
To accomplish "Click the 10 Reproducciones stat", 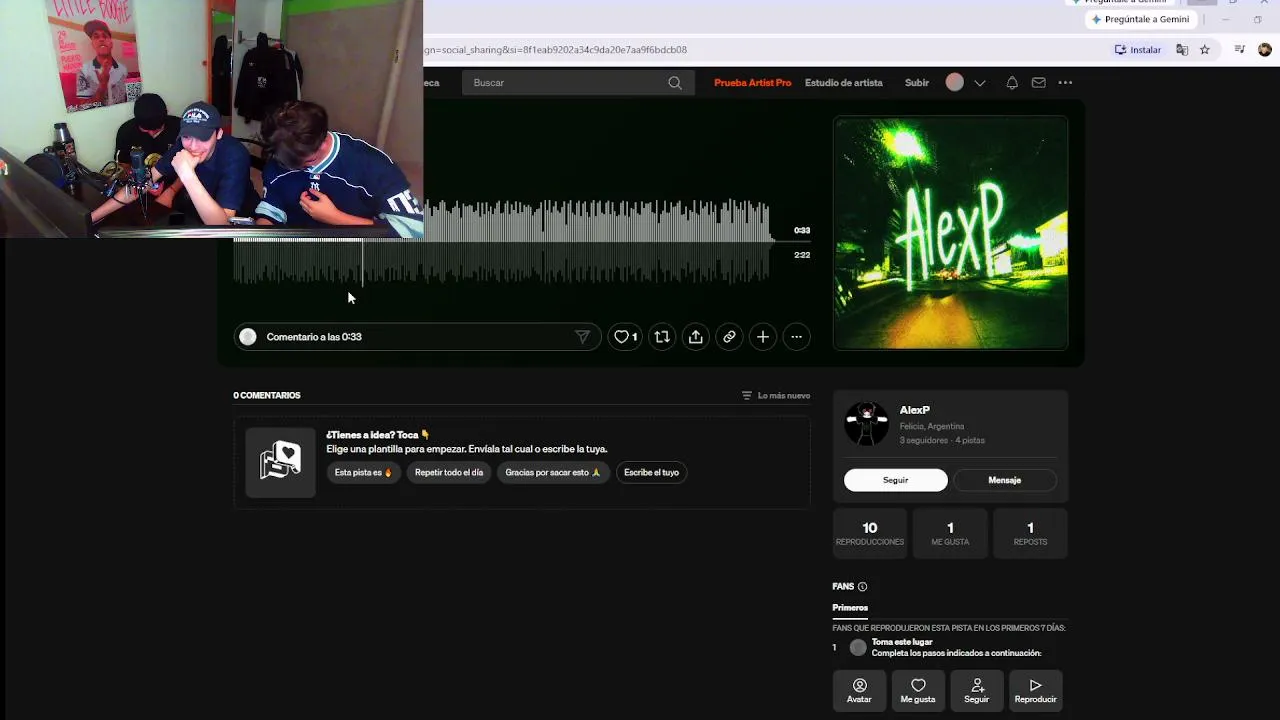I will (870, 533).
